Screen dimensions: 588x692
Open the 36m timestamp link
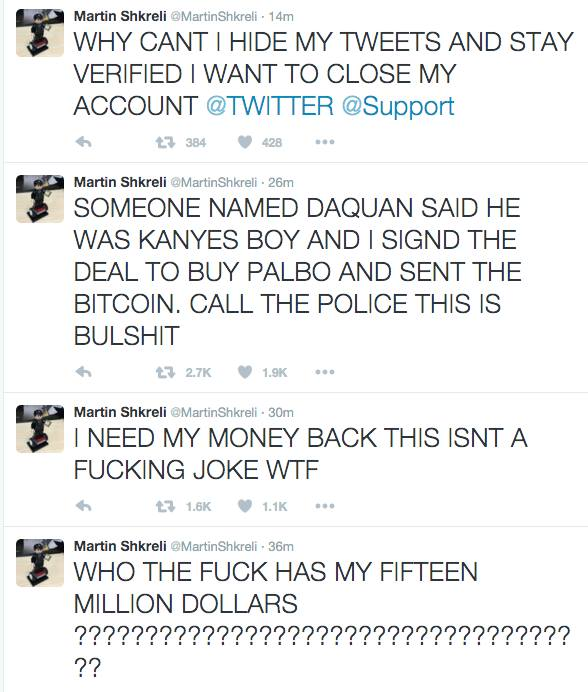(x=281, y=546)
